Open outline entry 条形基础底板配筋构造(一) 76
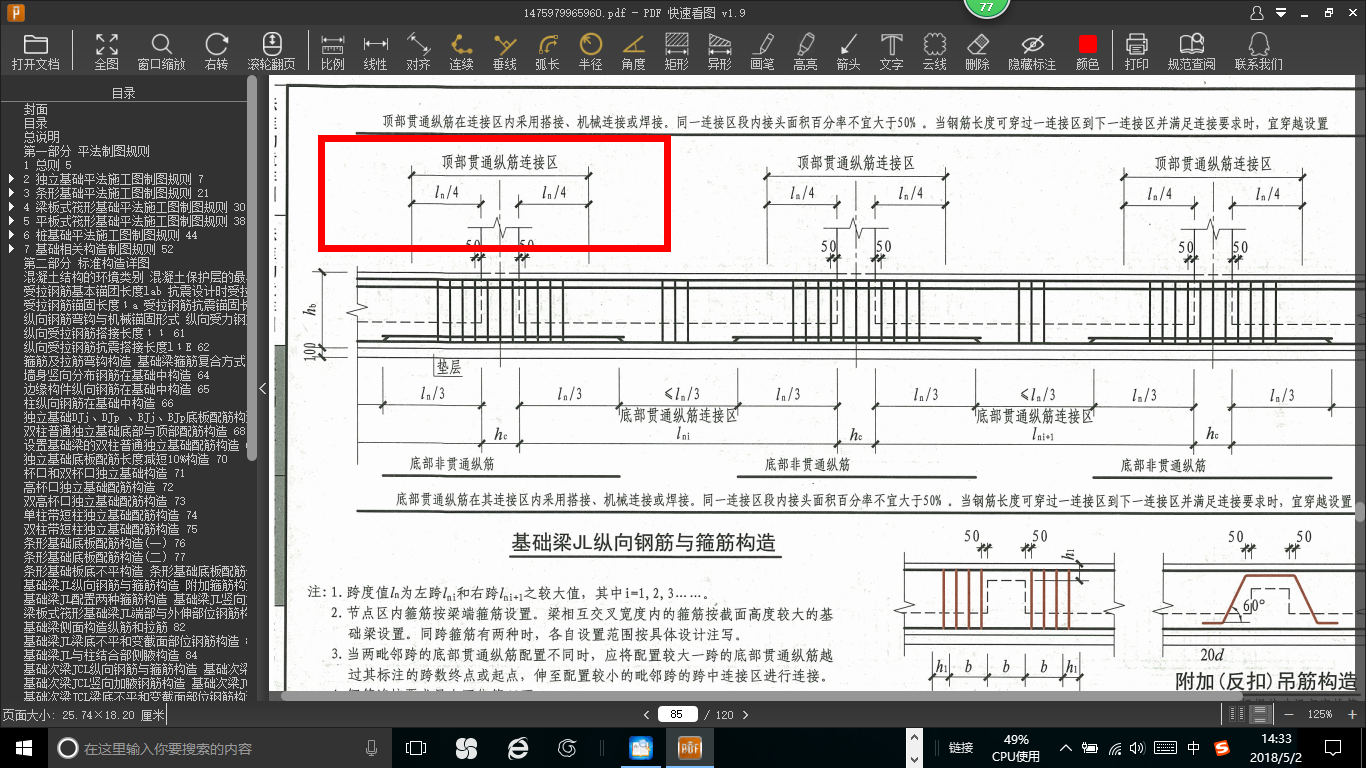This screenshot has width=1366, height=768. (x=105, y=543)
